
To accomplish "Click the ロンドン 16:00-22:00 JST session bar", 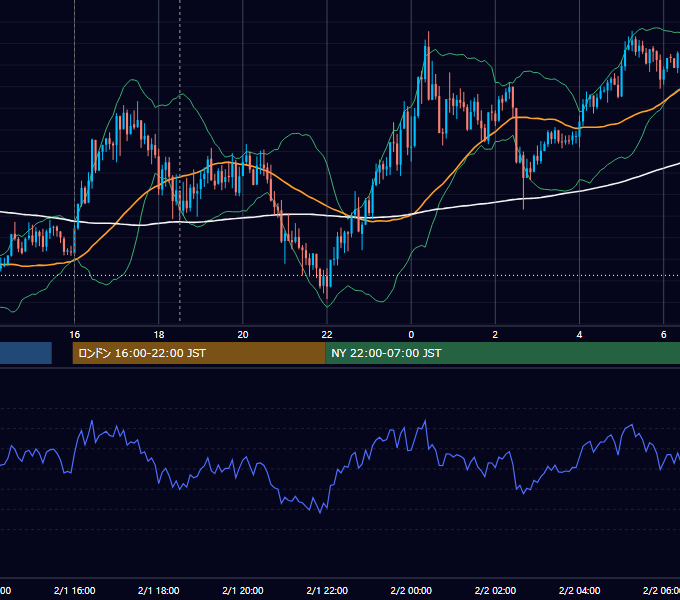I will coord(199,353).
